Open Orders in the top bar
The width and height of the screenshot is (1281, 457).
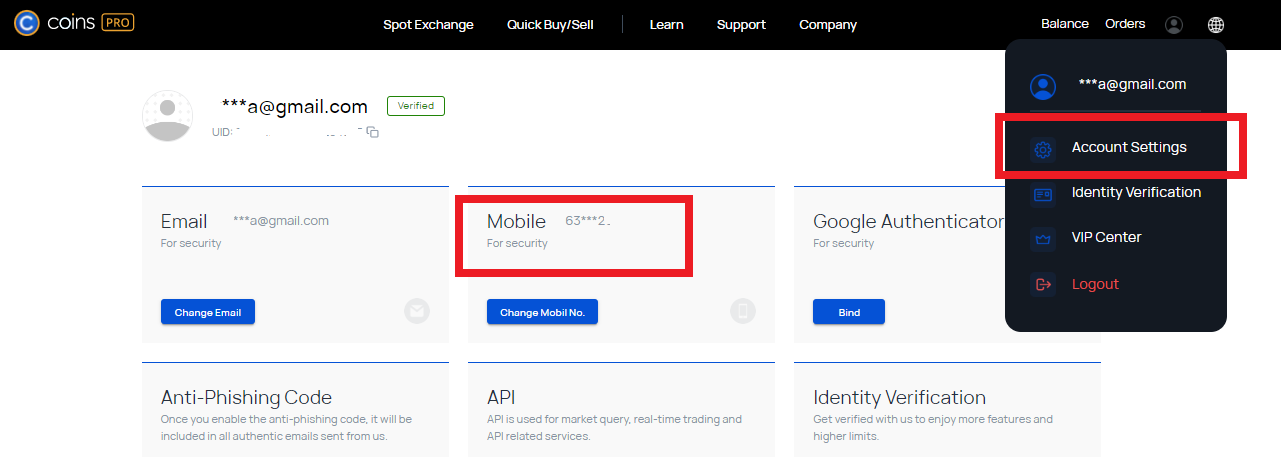1125,24
